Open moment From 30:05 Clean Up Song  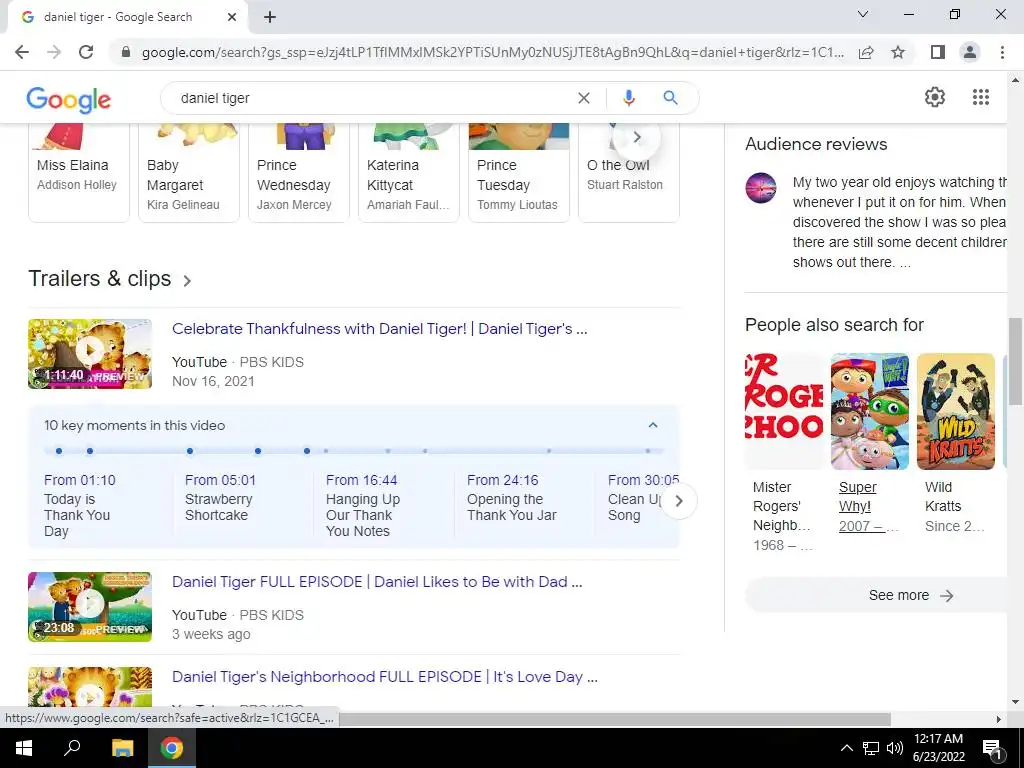pyautogui.click(x=637, y=498)
